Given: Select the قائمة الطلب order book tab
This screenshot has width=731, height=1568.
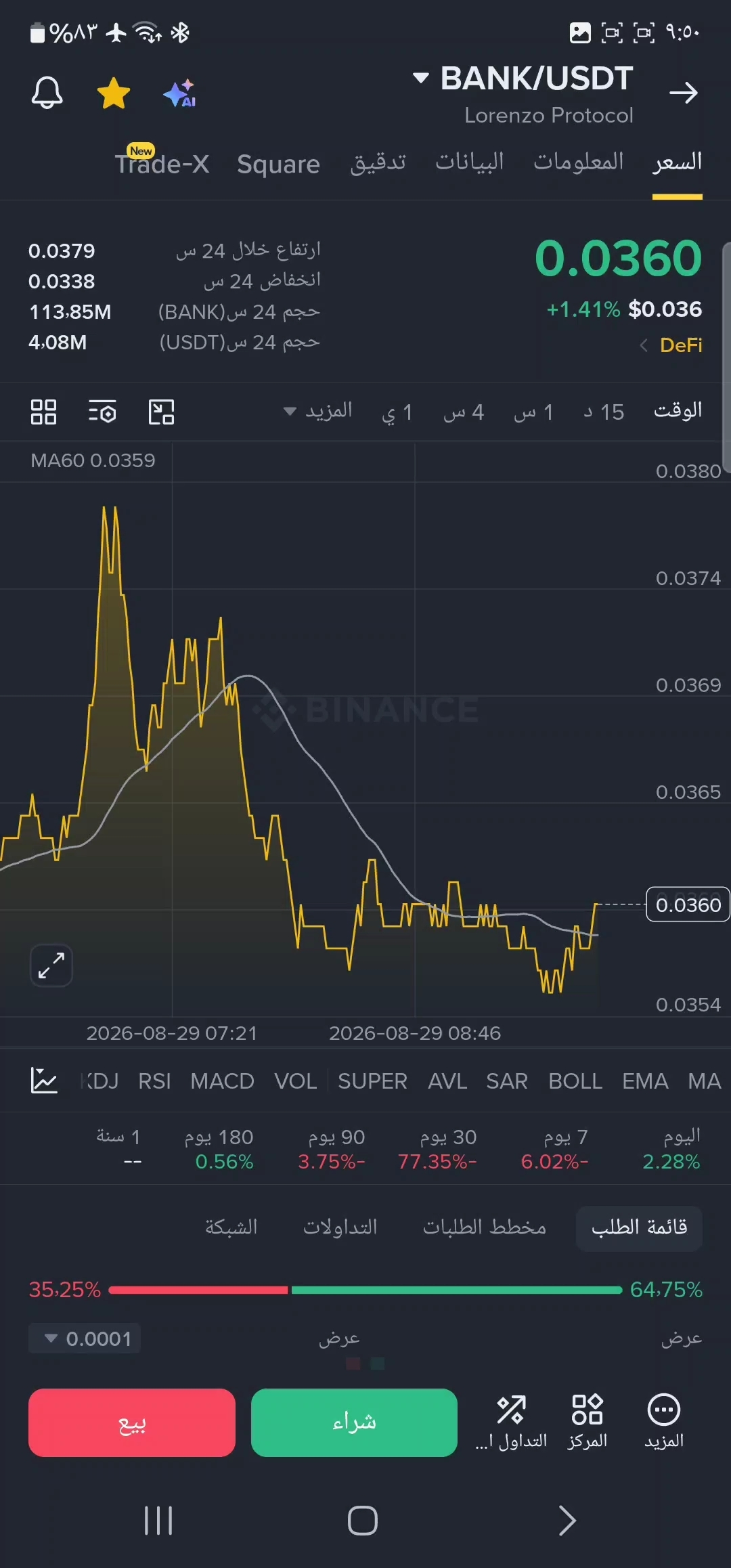Looking at the screenshot, I should pyautogui.click(x=639, y=1227).
